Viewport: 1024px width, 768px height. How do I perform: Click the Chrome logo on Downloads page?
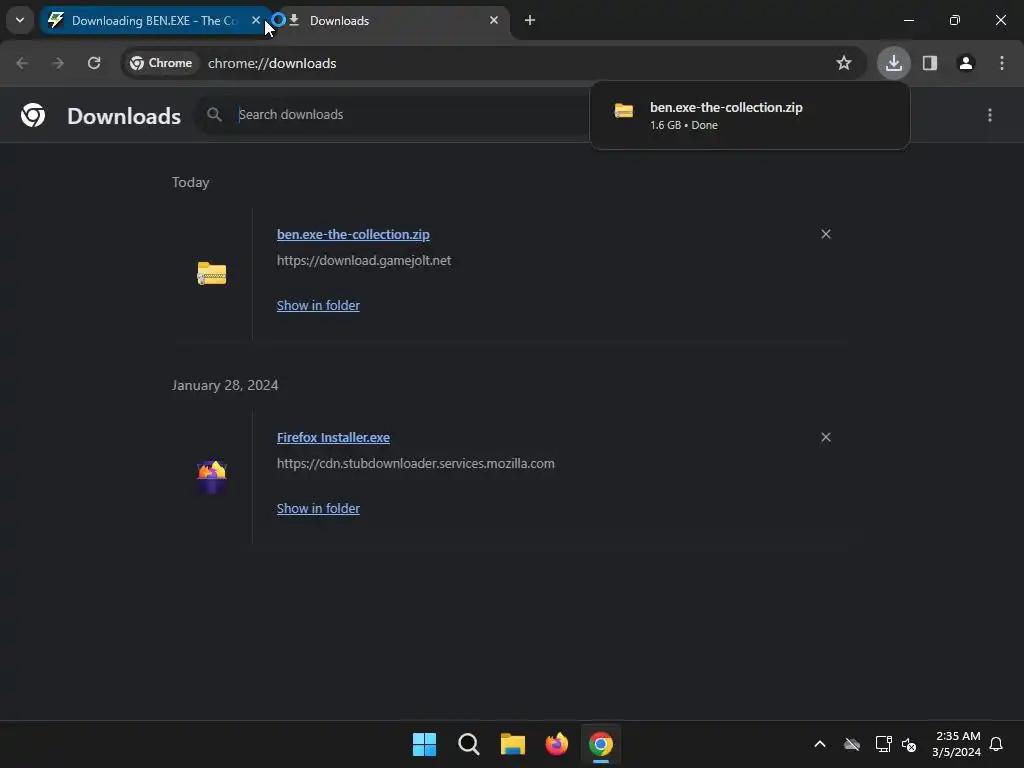click(33, 115)
